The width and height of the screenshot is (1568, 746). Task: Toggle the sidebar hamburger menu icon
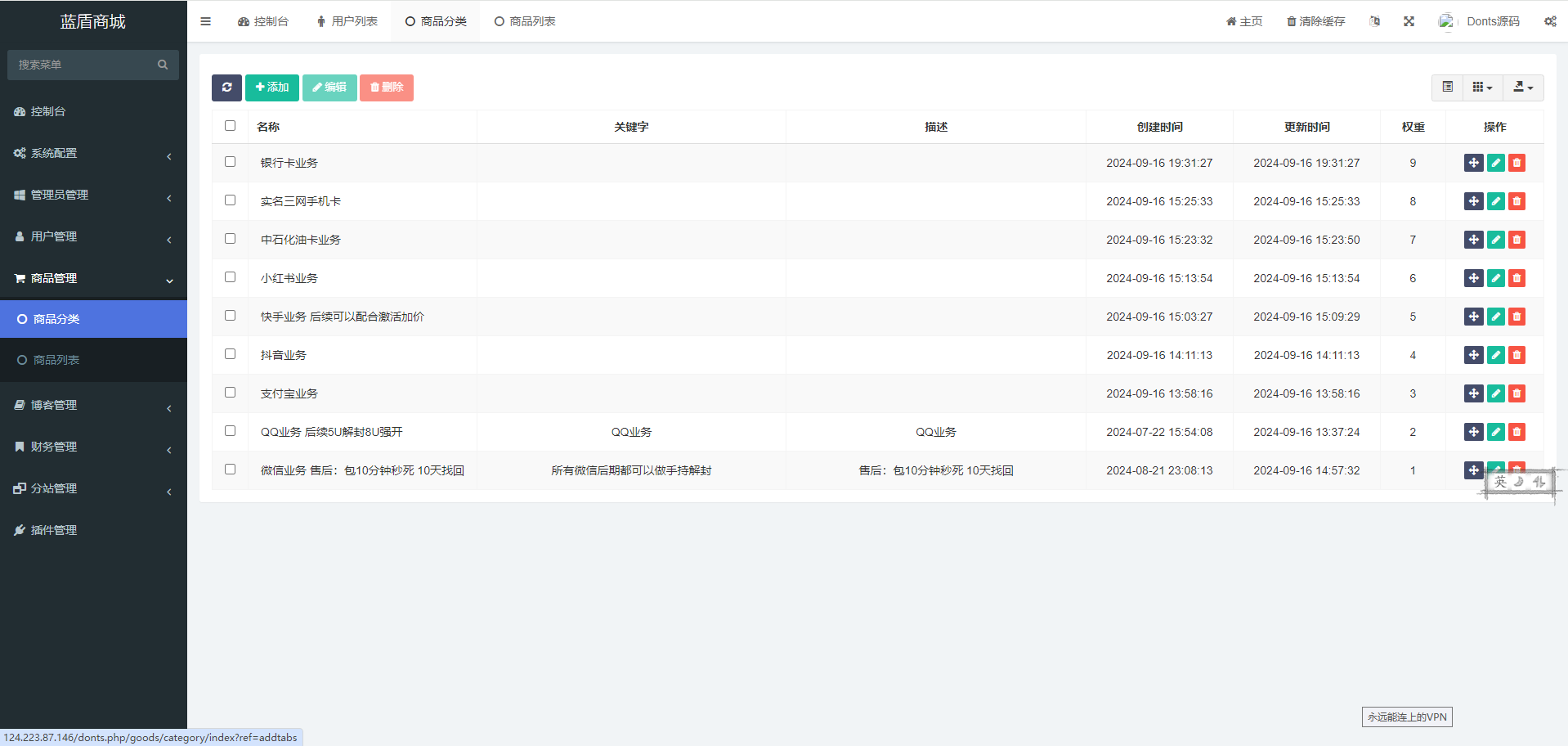tap(206, 21)
